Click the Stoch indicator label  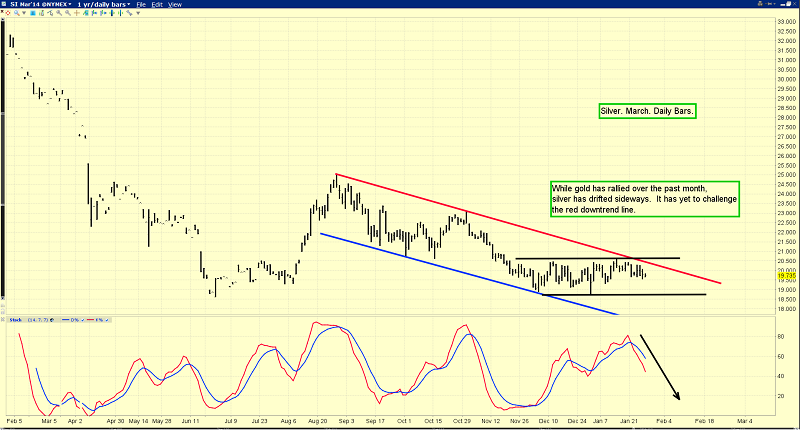(x=15, y=320)
